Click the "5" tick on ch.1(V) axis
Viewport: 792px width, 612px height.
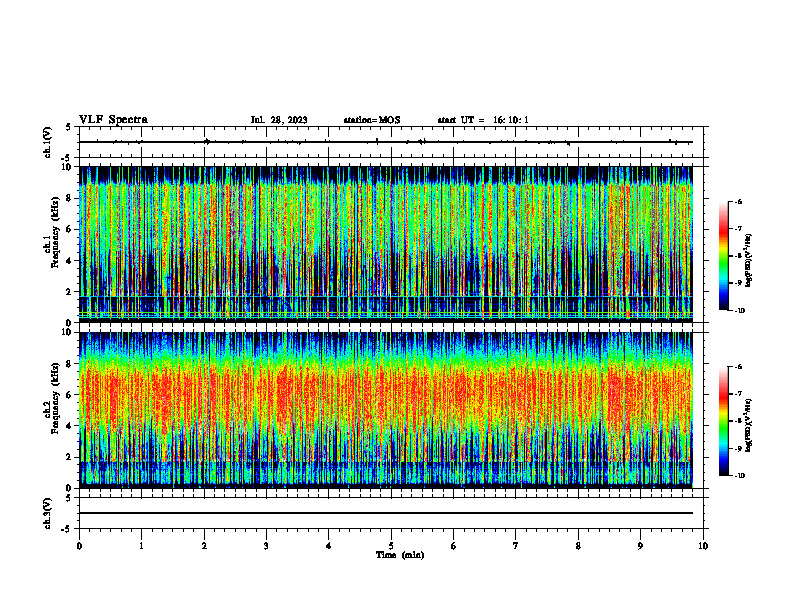pos(69,127)
